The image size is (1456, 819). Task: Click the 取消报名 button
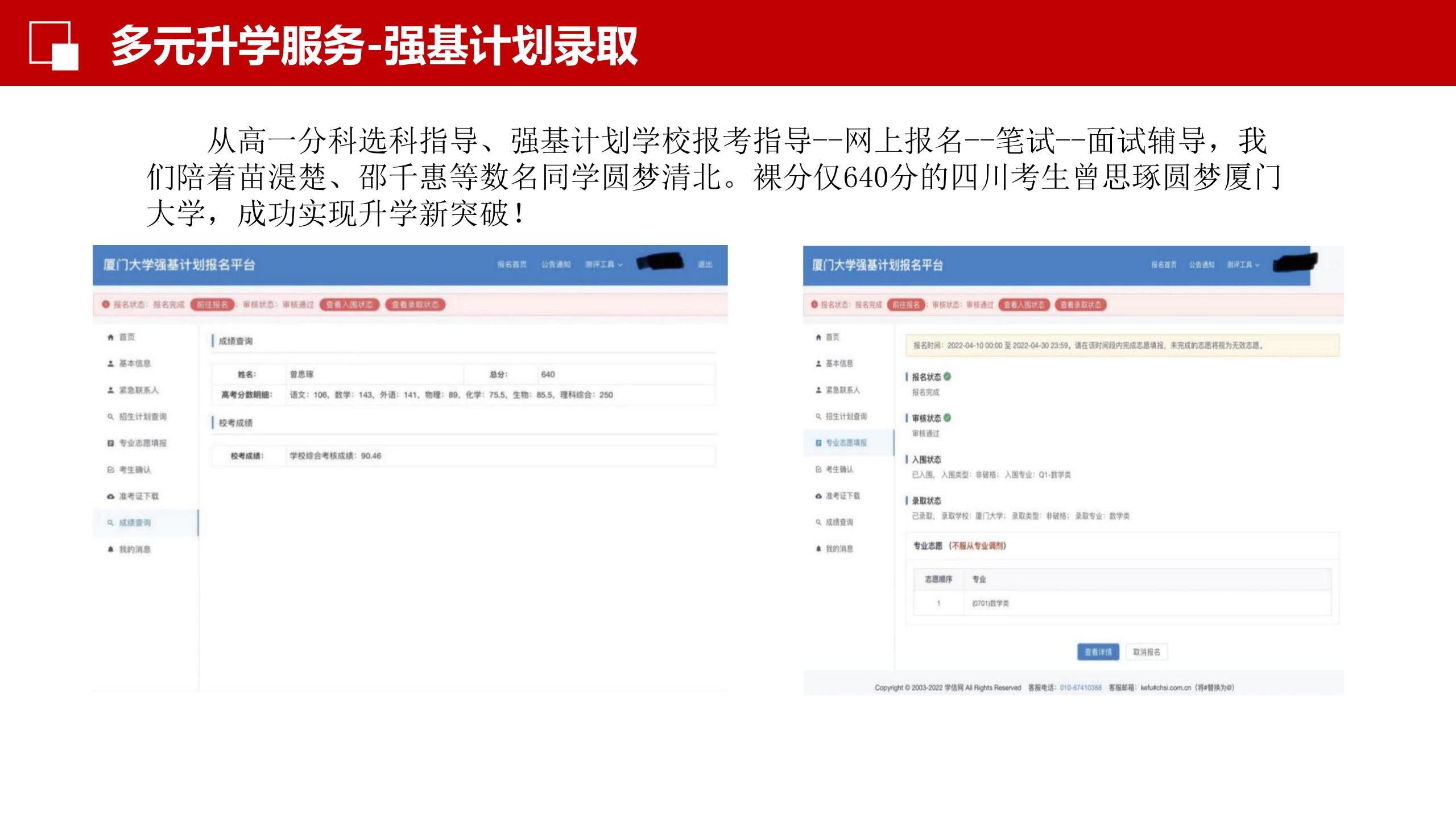(1147, 652)
